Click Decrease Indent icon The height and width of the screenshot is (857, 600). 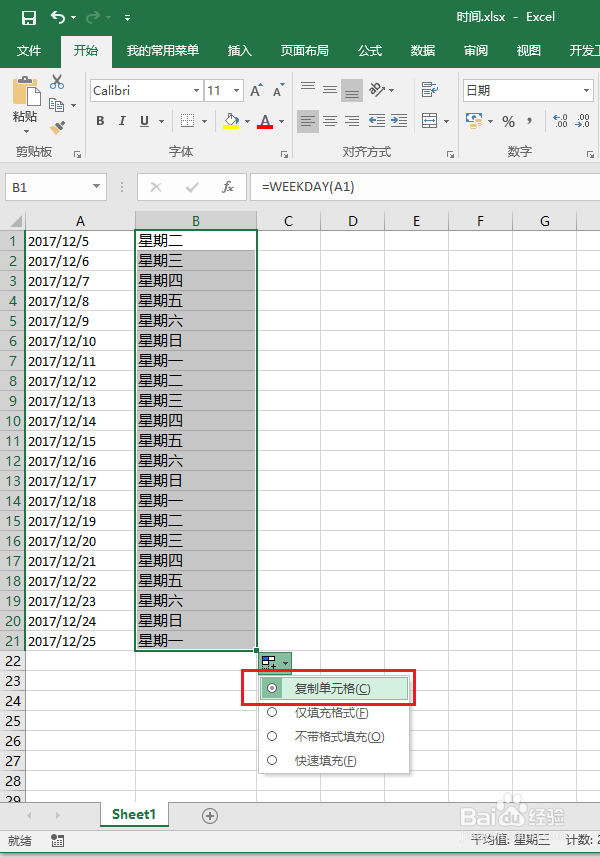coord(377,121)
